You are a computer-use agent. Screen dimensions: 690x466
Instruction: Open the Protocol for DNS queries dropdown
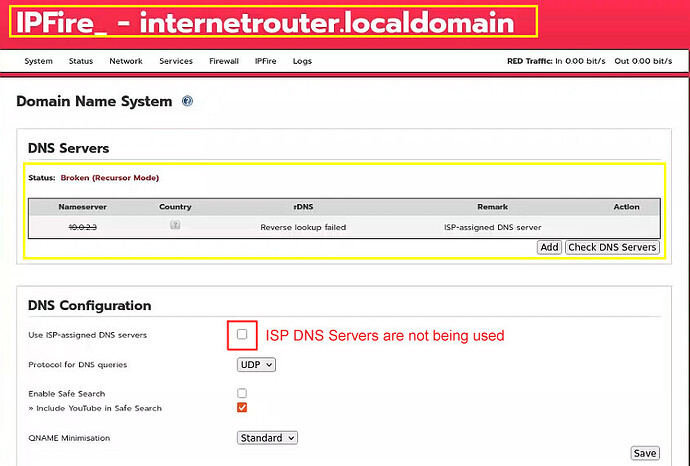point(256,365)
